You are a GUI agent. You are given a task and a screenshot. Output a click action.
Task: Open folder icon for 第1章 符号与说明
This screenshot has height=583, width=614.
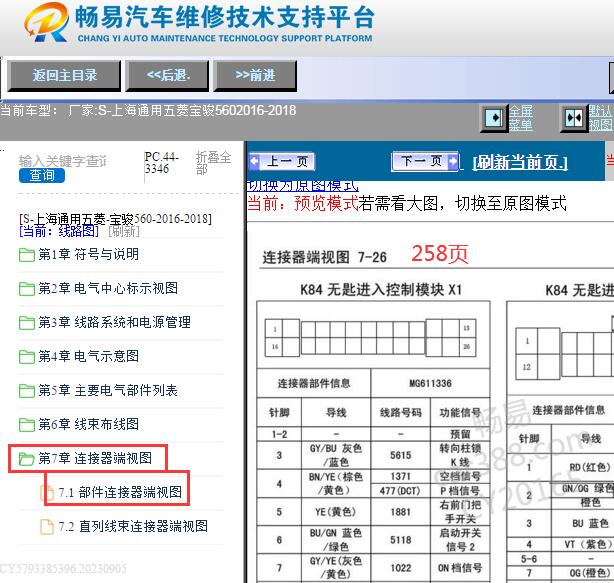[x=27, y=255]
